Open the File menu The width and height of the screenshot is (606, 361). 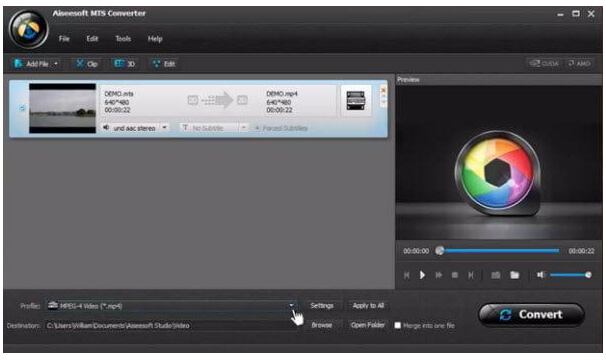coord(64,39)
